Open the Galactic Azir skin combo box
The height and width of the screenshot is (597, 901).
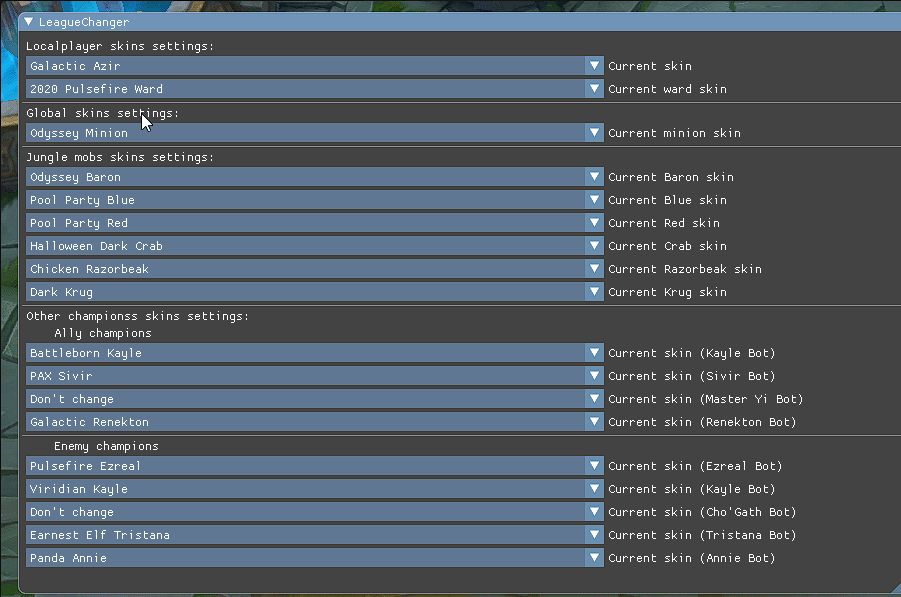coord(314,66)
